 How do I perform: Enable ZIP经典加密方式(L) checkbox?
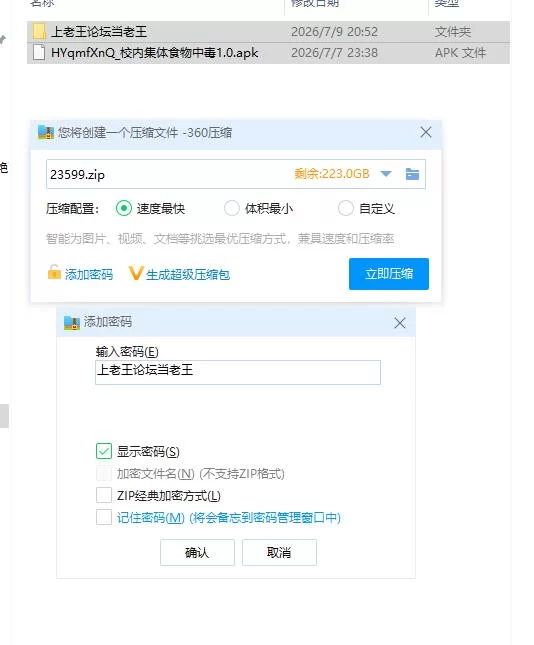pos(104,495)
